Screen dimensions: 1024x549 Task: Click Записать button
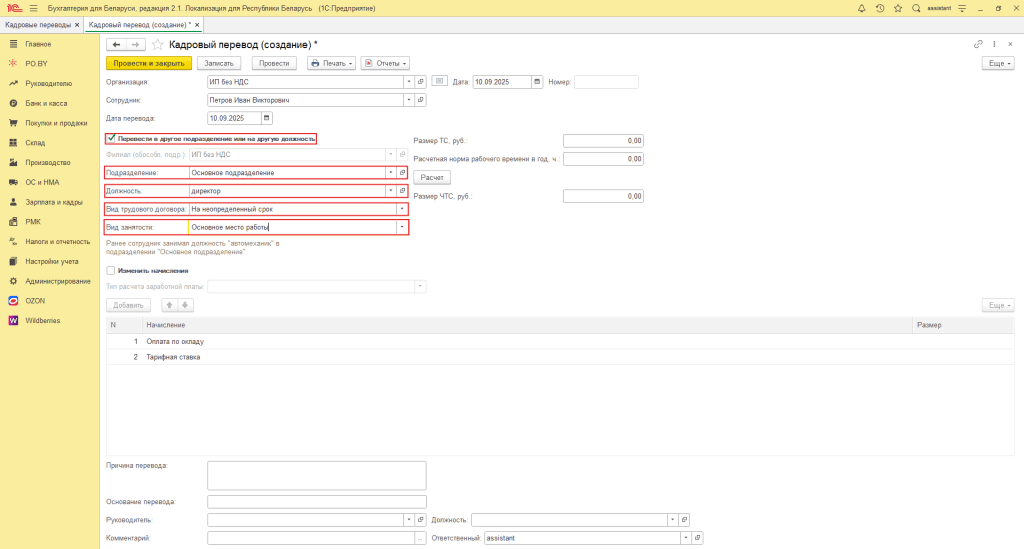219,63
